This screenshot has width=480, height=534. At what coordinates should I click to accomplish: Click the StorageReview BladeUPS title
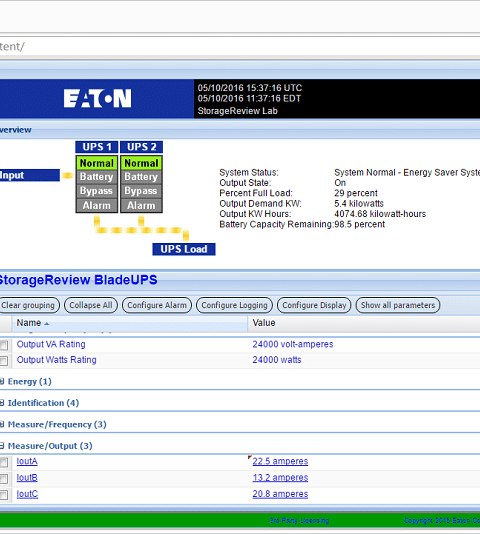(x=79, y=280)
